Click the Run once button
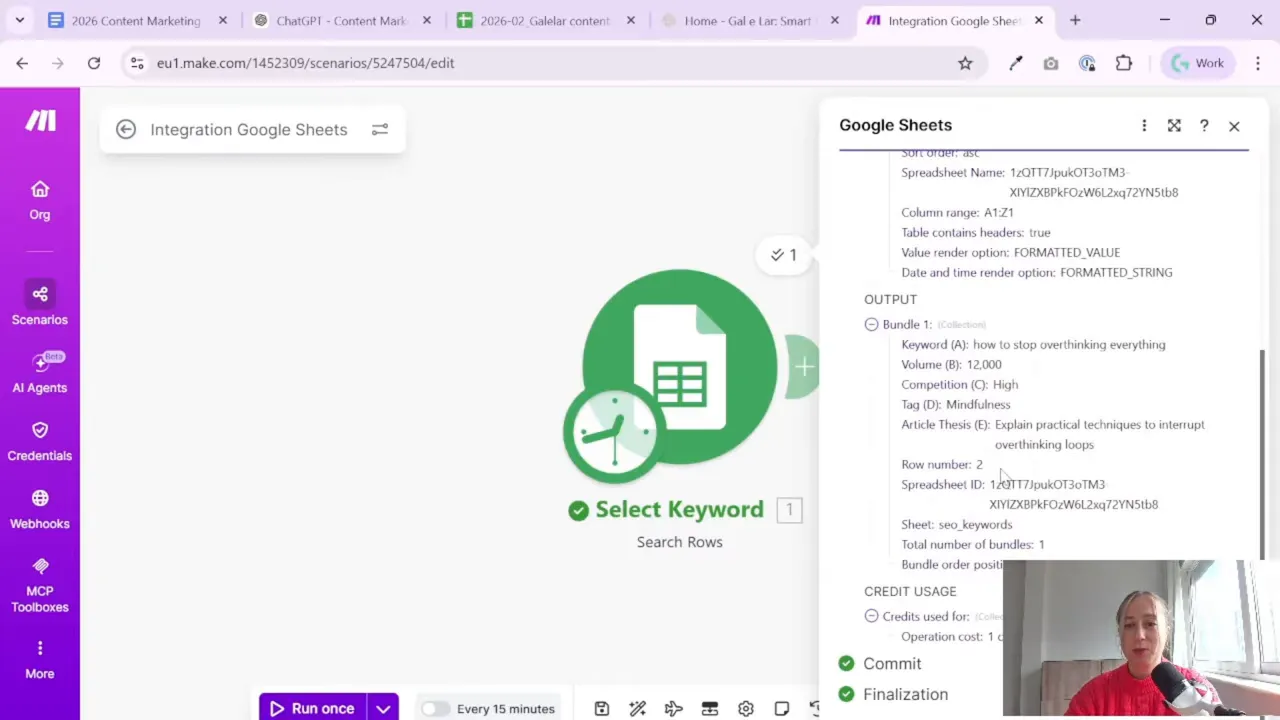1280x720 pixels. [x=313, y=708]
